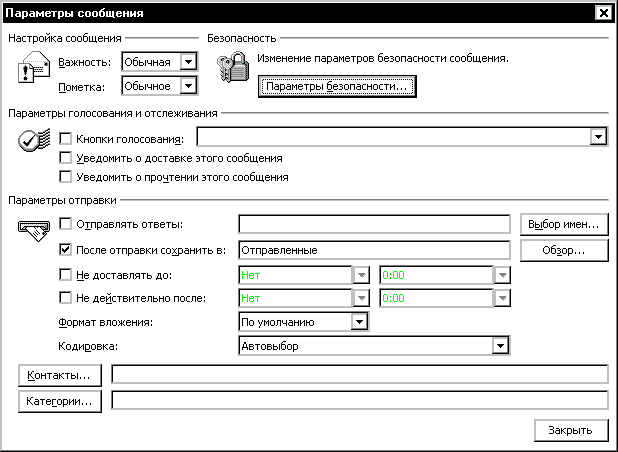The image size is (618, 452).
Task: Click the mail slot delivery icon
Action: pyautogui.click(x=34, y=231)
